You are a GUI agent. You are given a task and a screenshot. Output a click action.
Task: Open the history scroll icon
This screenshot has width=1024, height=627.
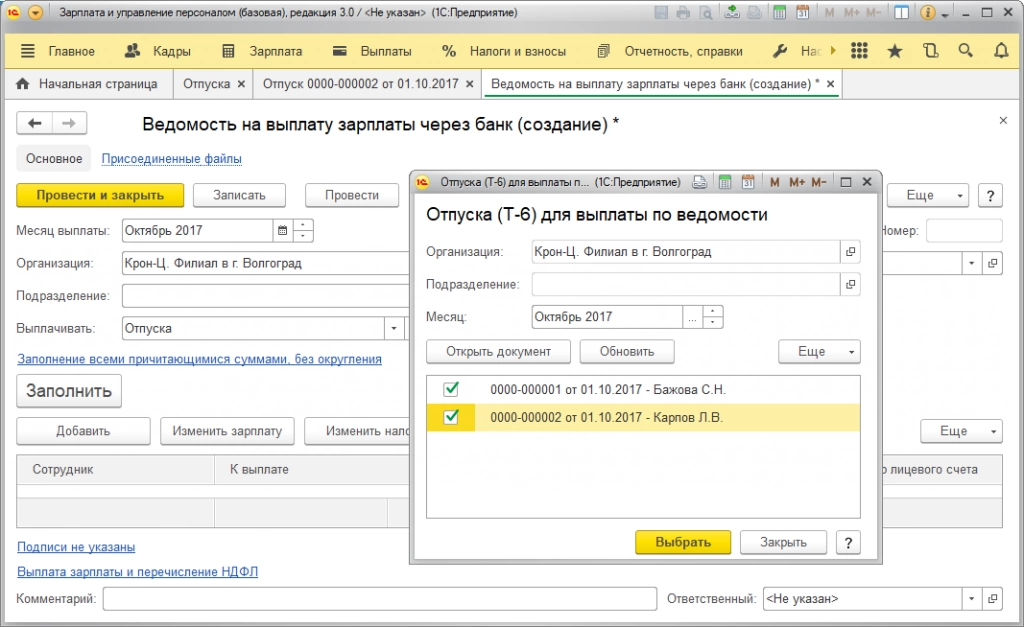point(930,51)
